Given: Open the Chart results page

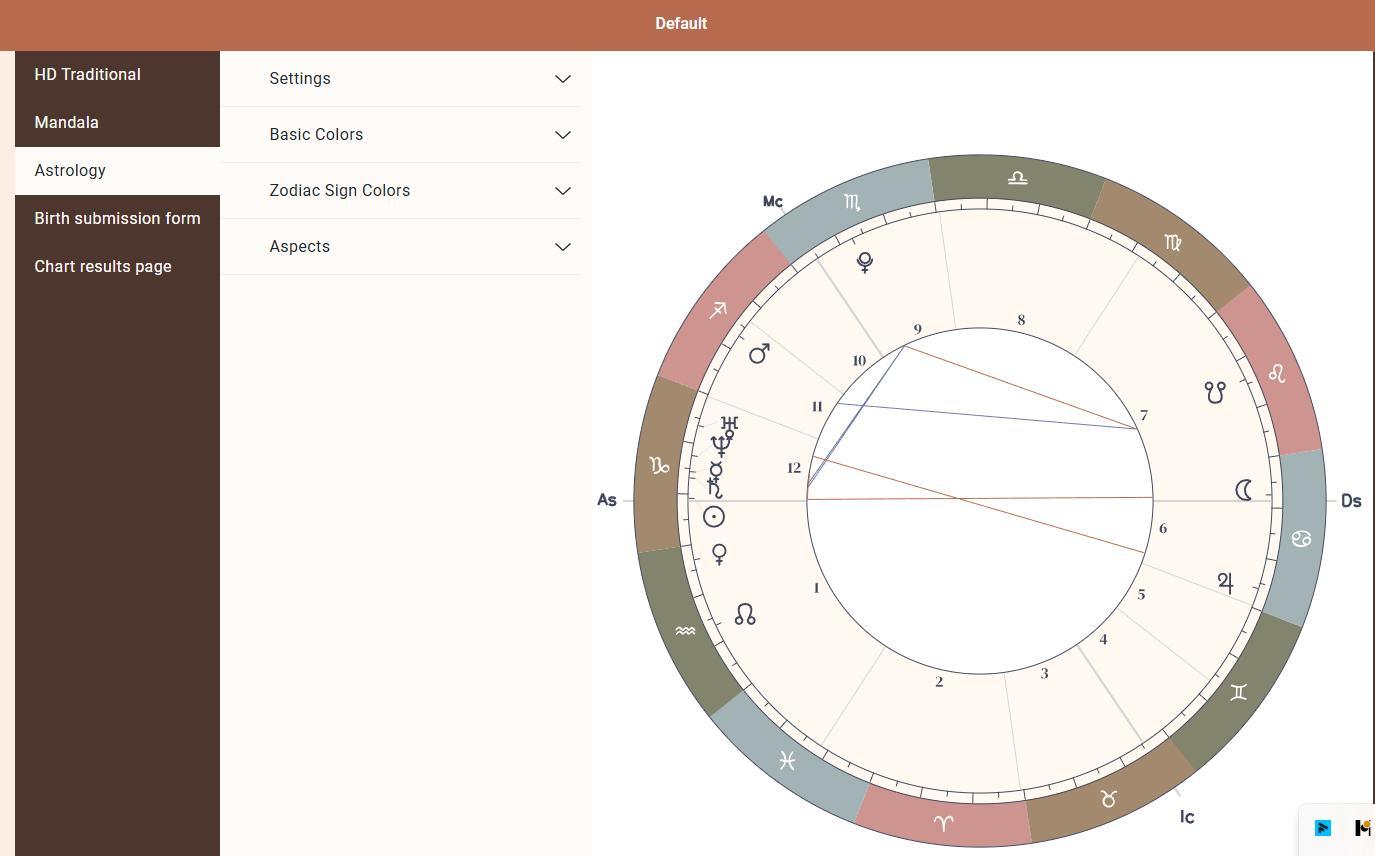Looking at the screenshot, I should pos(103,267).
